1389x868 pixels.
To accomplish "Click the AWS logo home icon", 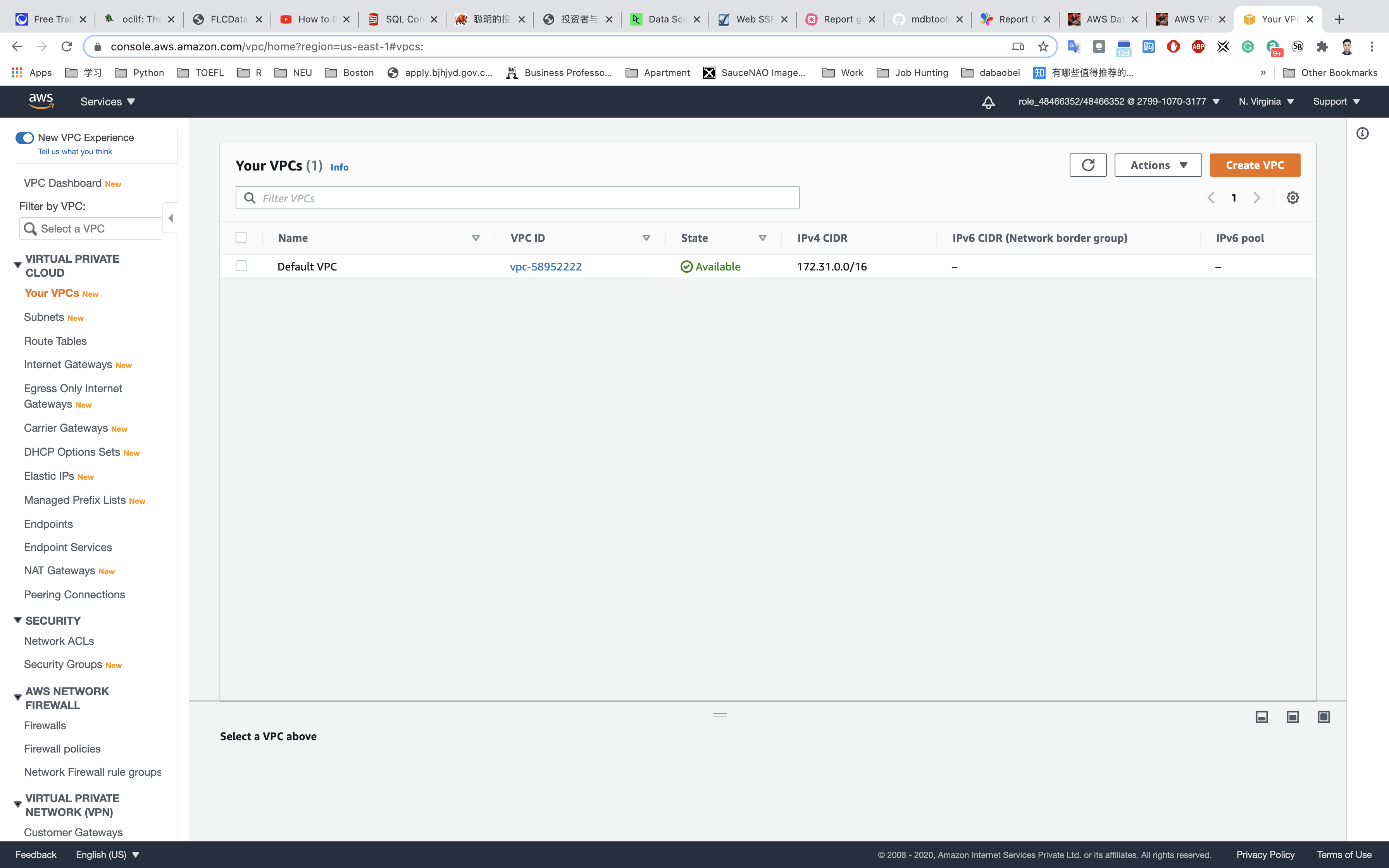I will point(41,101).
